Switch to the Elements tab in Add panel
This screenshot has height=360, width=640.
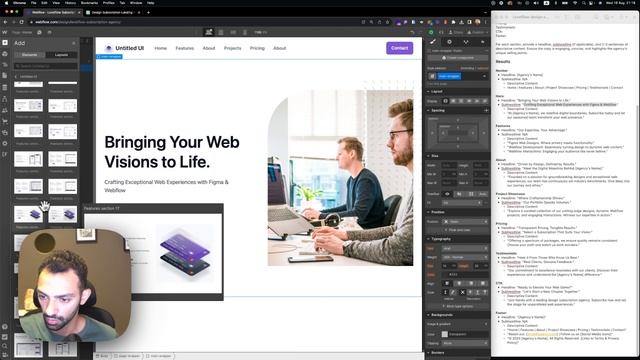[29, 55]
